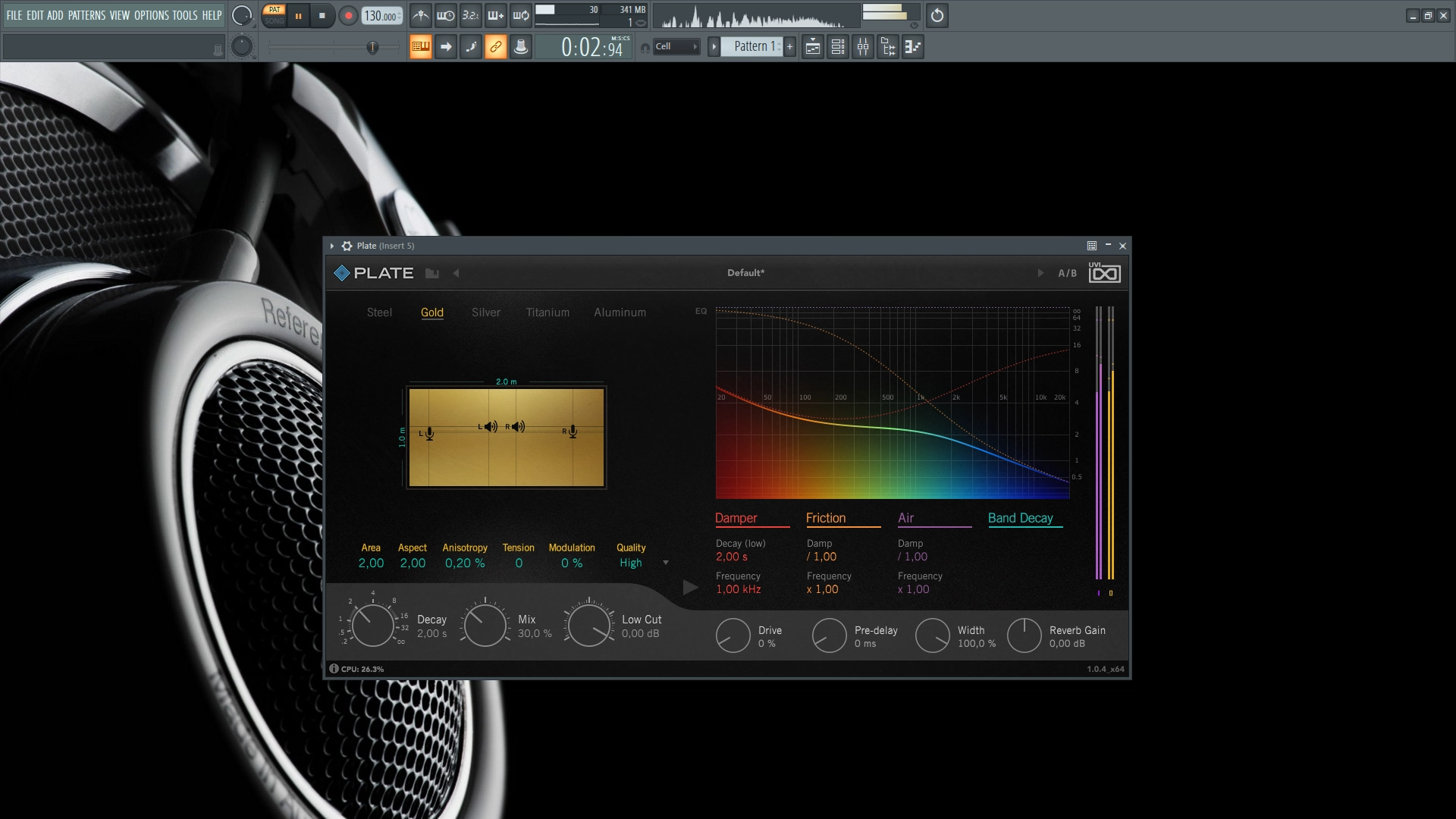Click the Air section header
Viewport: 1456px width, 819px height.
click(906, 518)
